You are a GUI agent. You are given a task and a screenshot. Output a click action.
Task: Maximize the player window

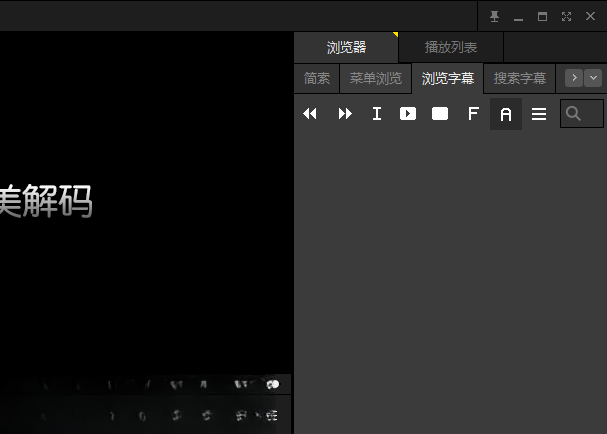(x=542, y=16)
